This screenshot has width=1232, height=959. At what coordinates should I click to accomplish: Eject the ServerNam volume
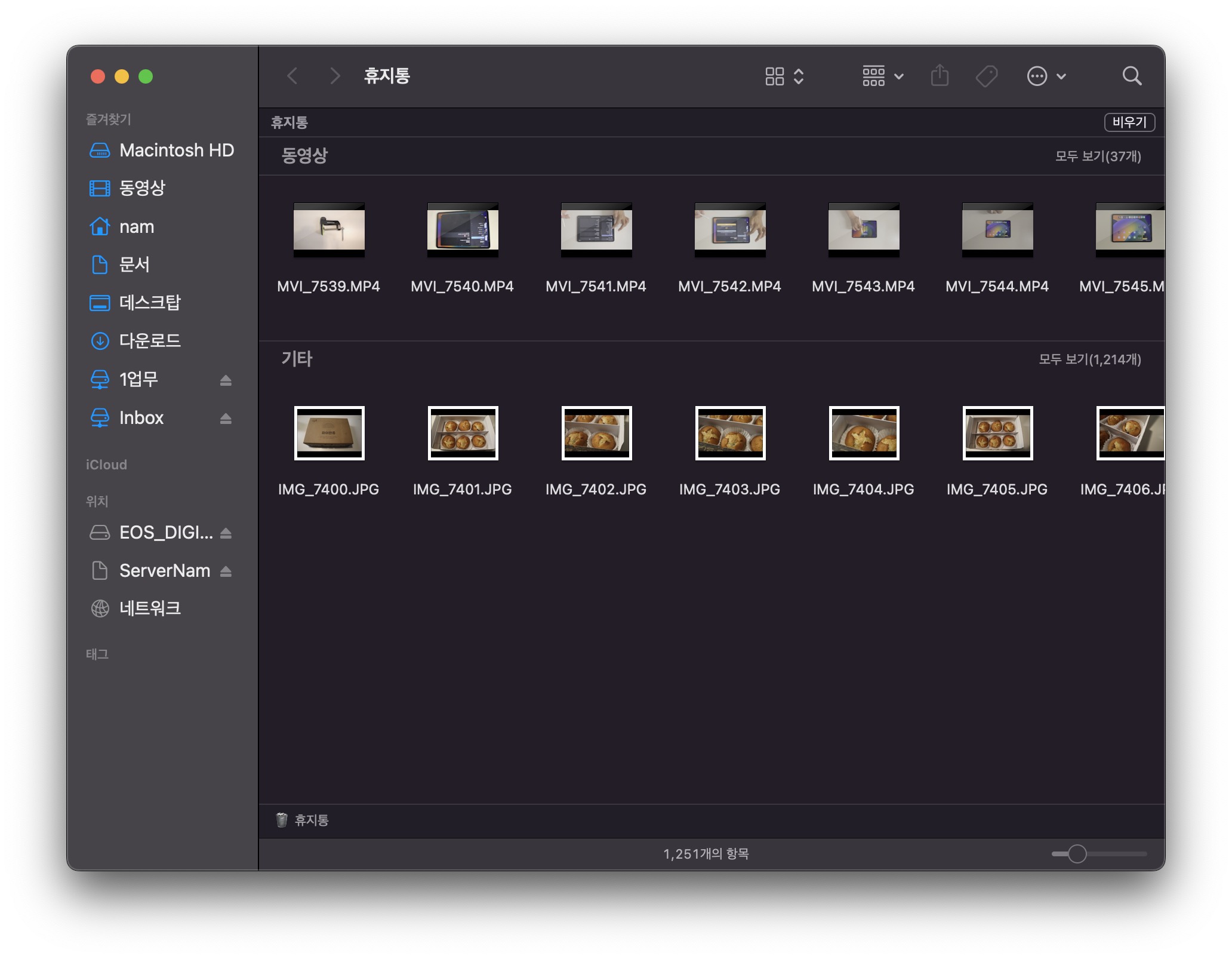(226, 571)
